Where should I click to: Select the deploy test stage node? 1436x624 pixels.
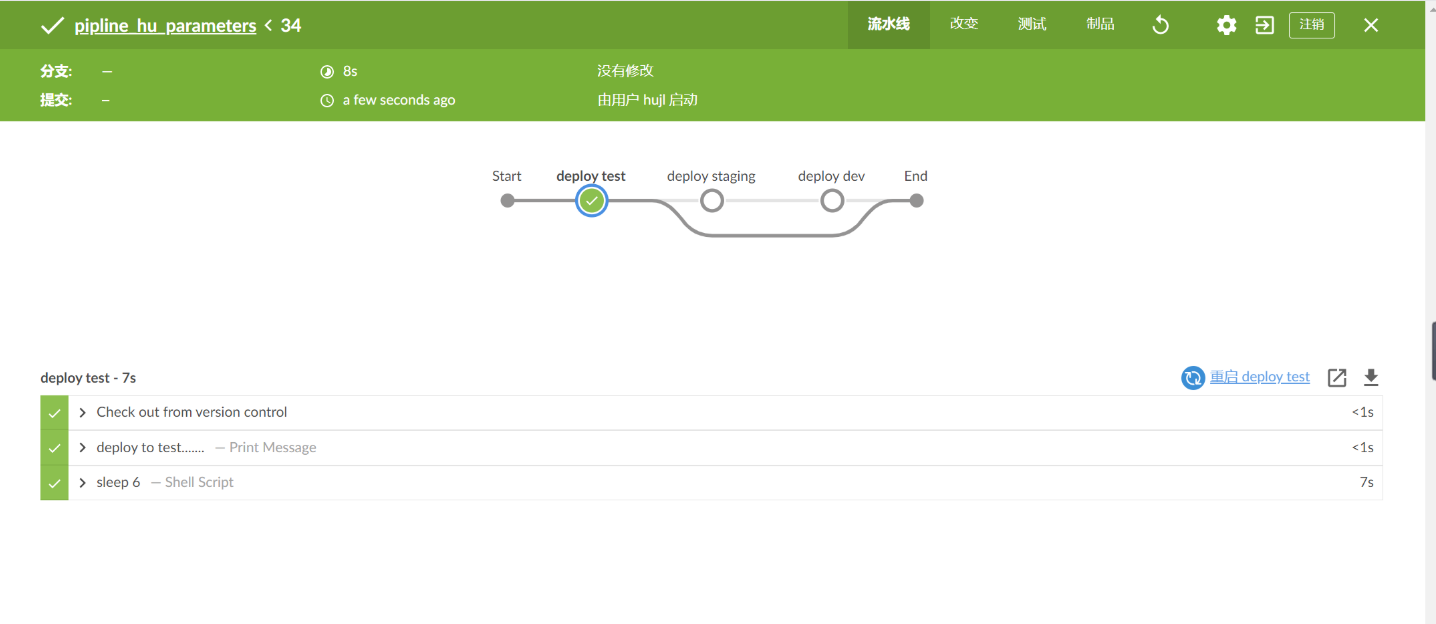(592, 201)
